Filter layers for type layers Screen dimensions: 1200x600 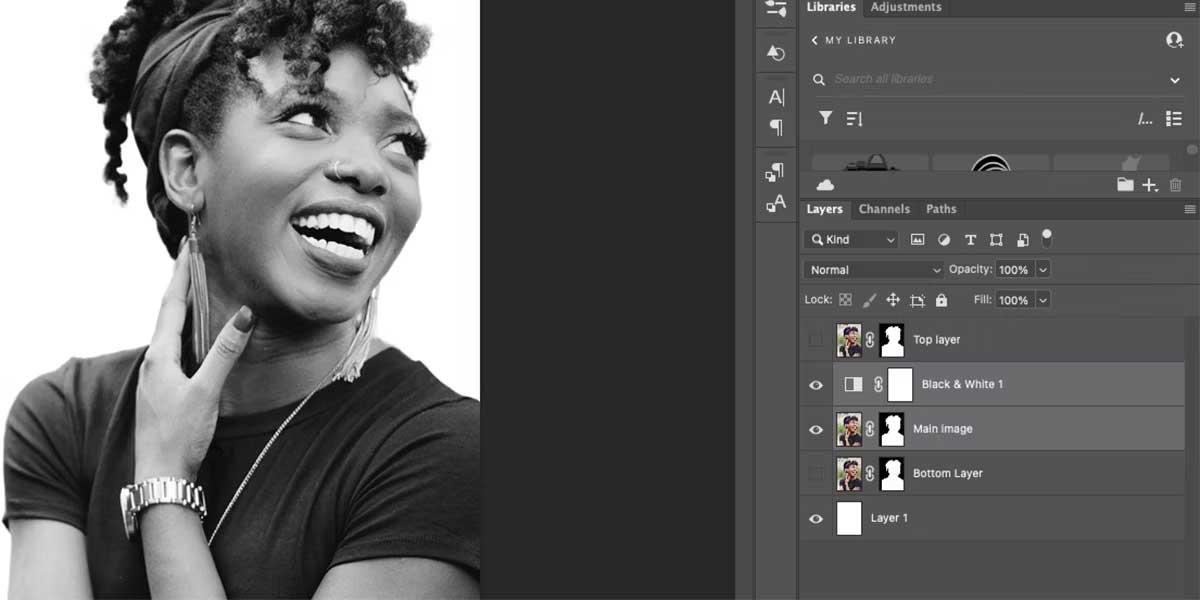(970, 240)
